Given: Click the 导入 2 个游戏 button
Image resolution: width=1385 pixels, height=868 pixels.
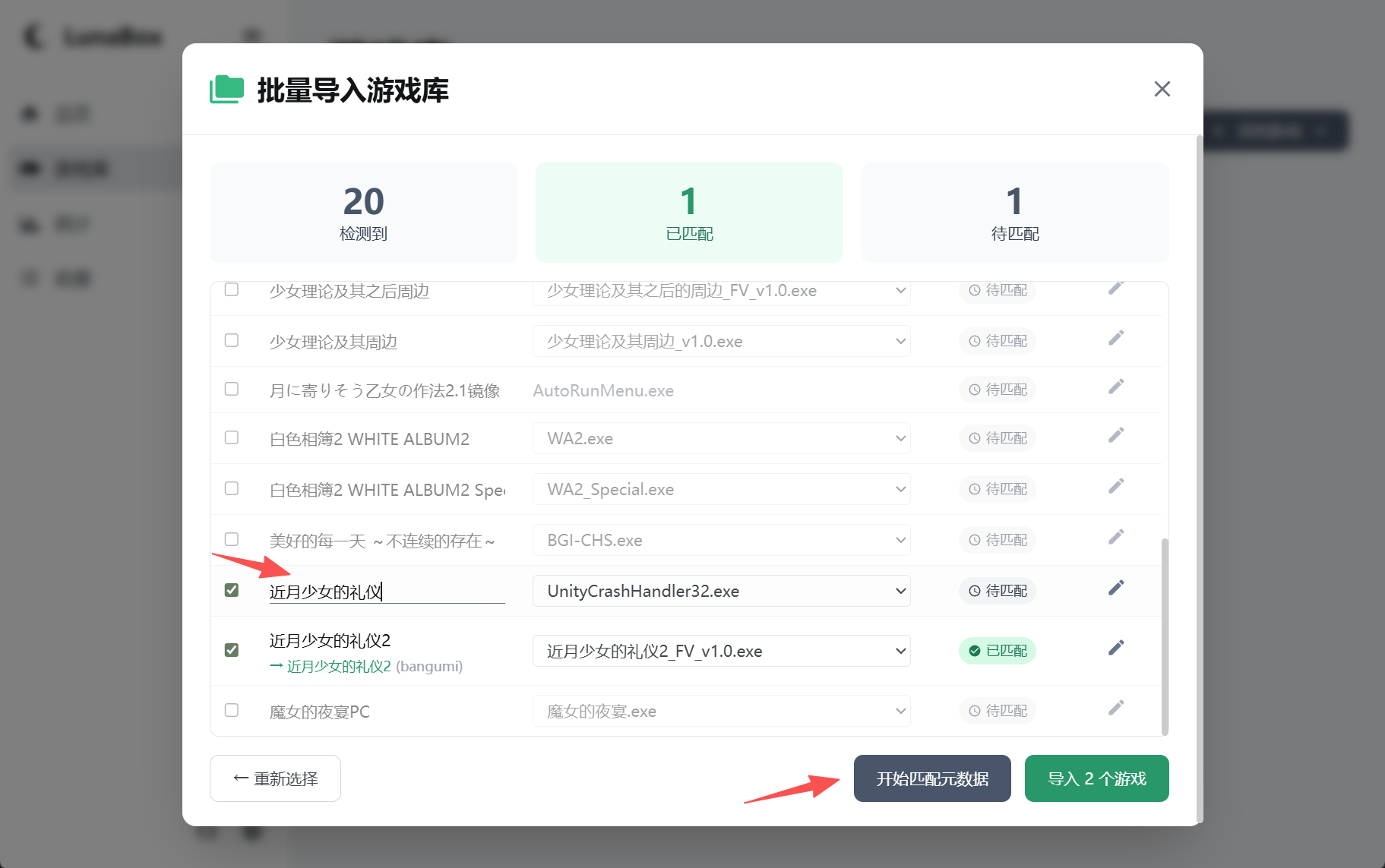Looking at the screenshot, I should [1096, 778].
